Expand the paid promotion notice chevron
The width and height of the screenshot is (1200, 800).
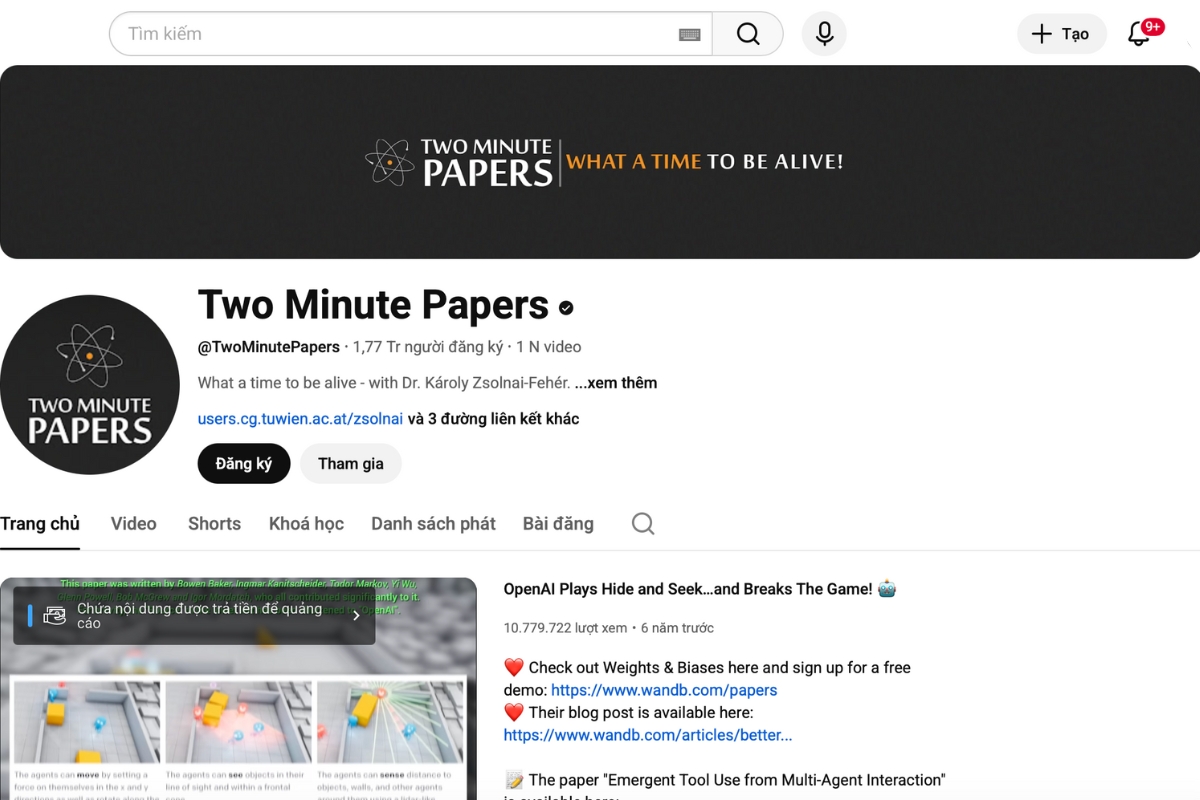356,616
